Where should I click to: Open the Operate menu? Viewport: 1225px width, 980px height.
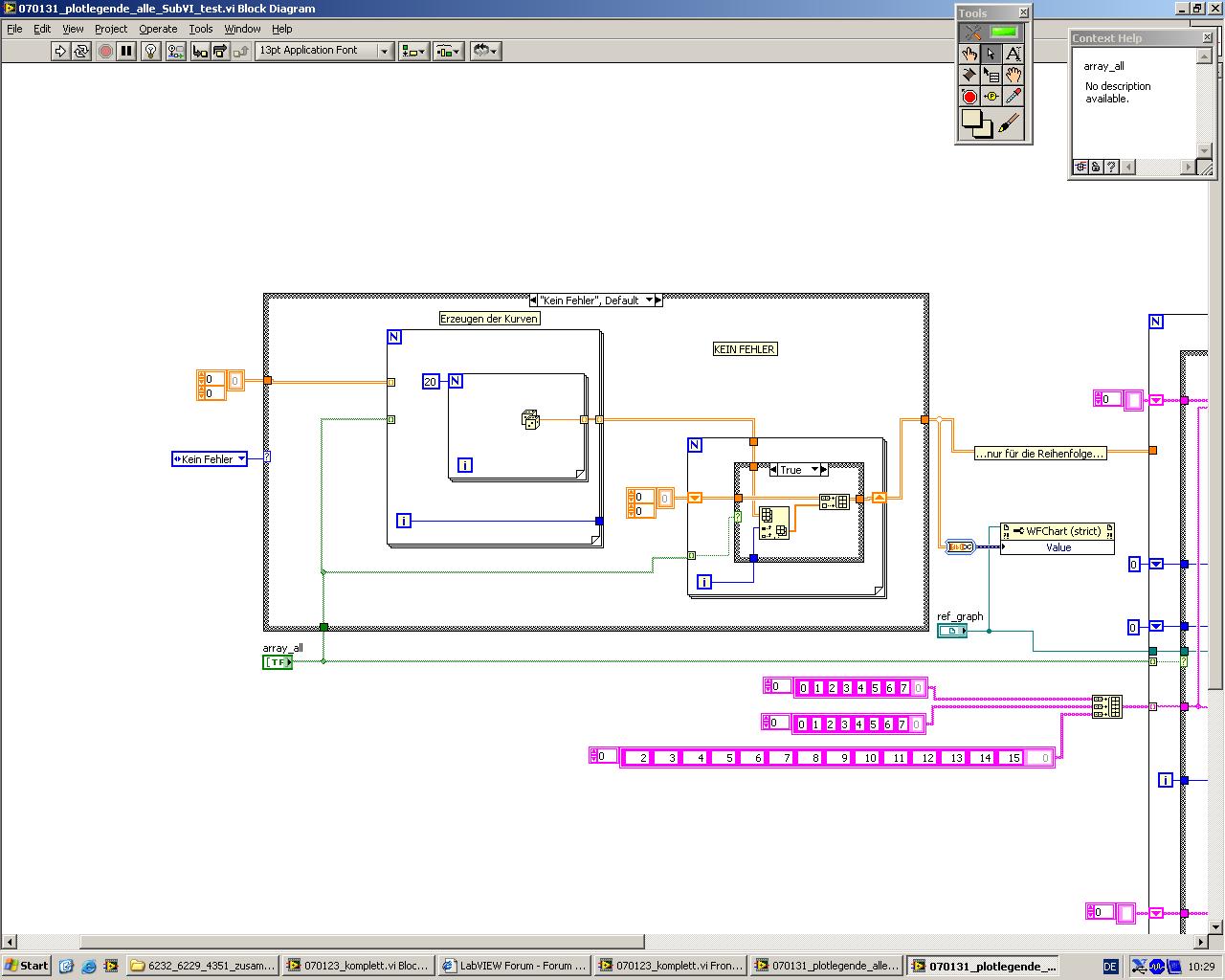click(158, 29)
